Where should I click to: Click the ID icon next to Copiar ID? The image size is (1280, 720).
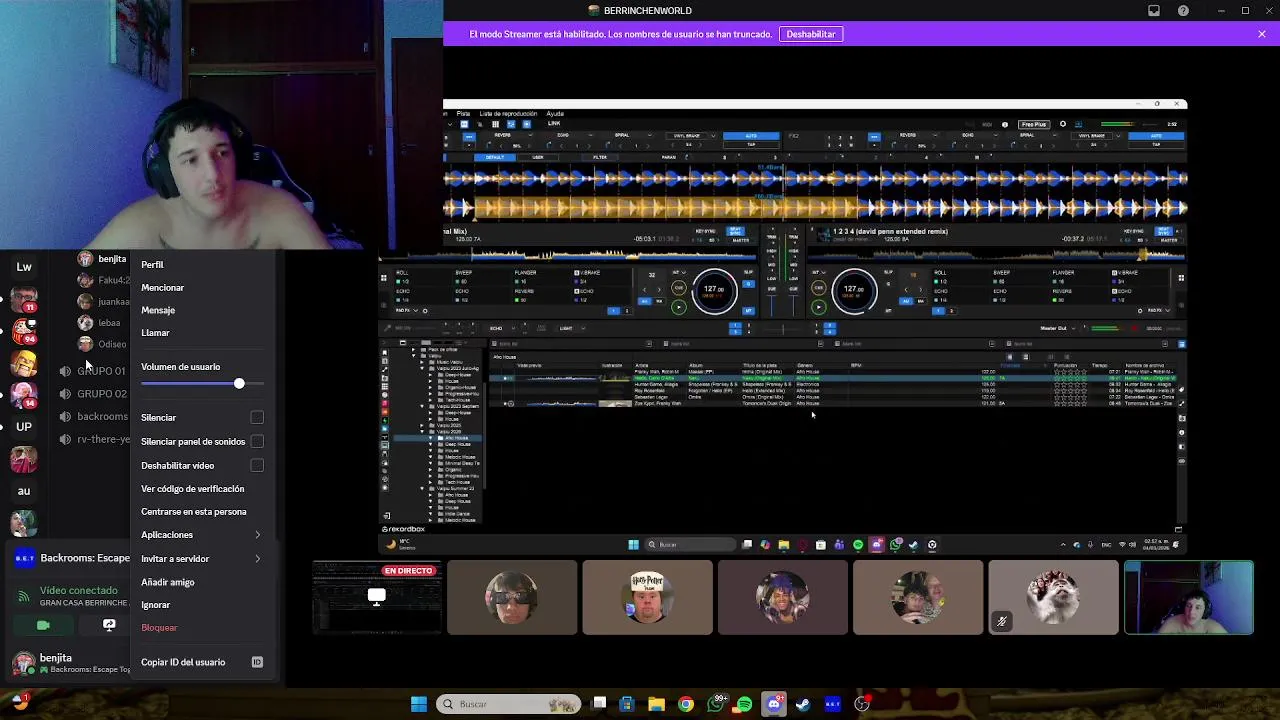[257, 662]
